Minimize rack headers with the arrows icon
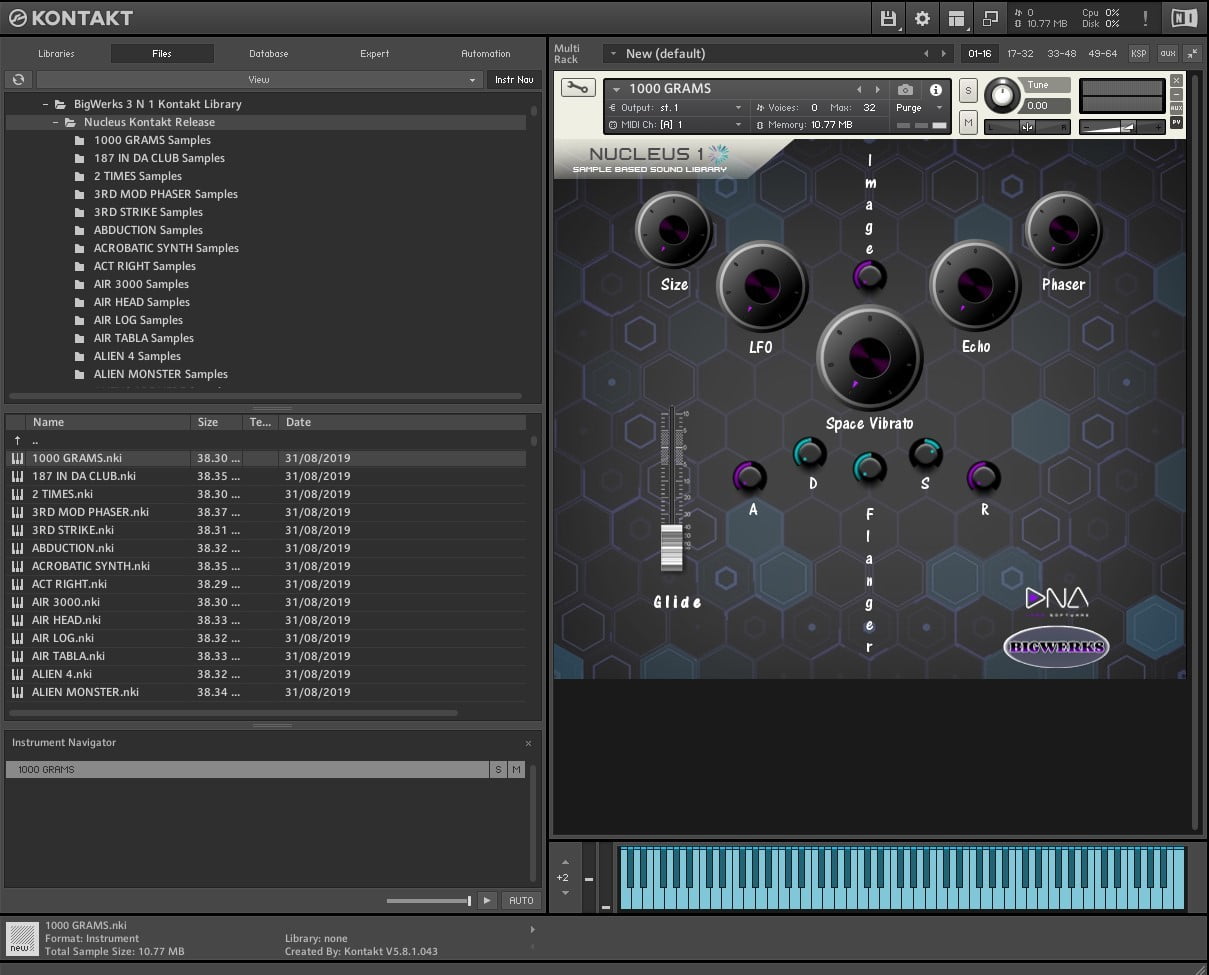1209x975 pixels. coord(1193,53)
